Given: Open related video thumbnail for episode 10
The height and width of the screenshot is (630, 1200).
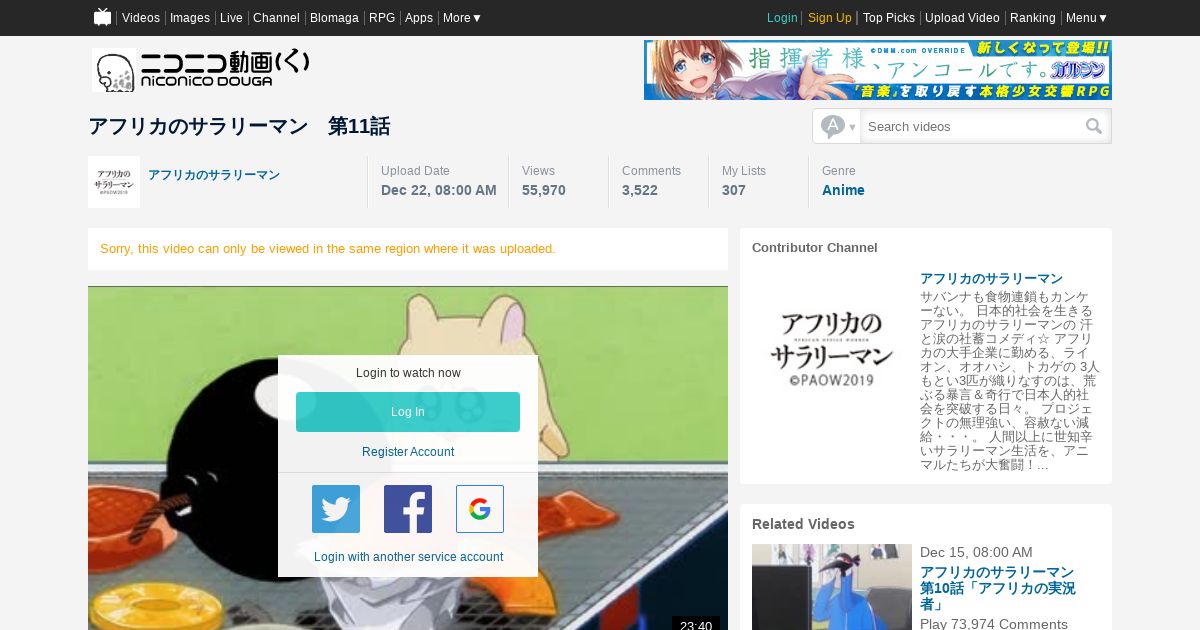Looking at the screenshot, I should [x=832, y=587].
